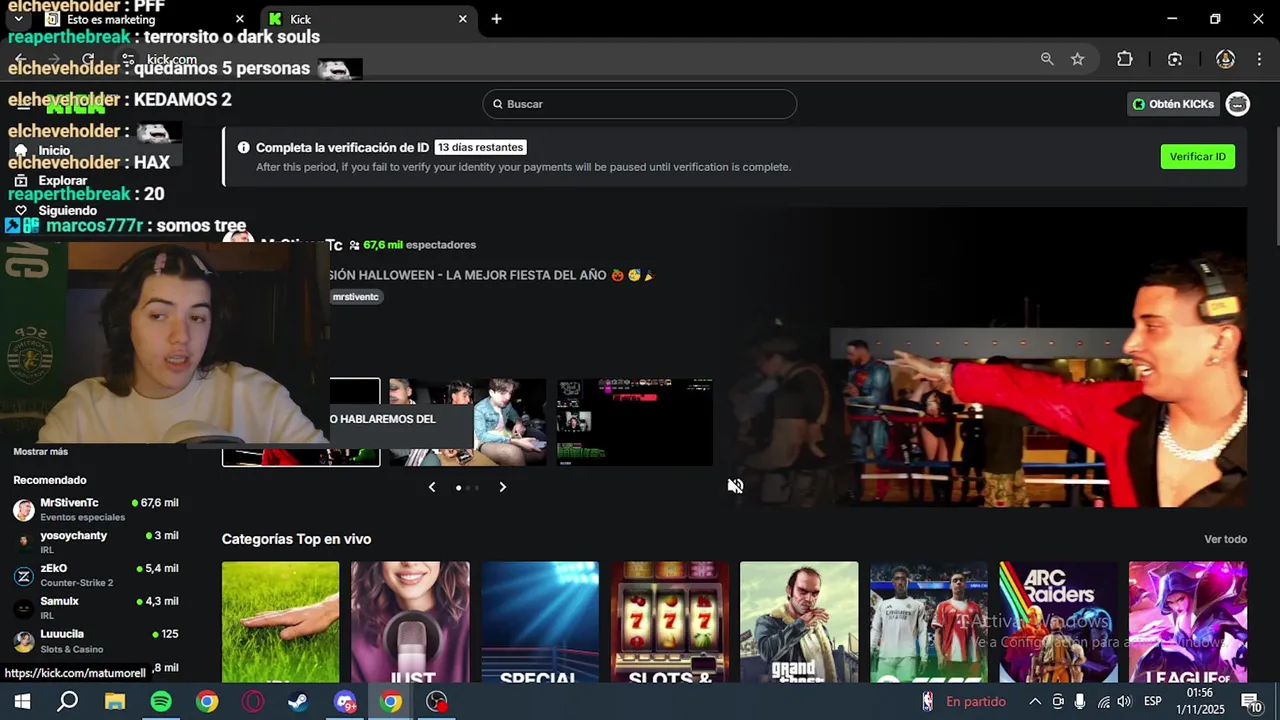Open the Spotify taskbar icon
The image size is (1280, 720).
click(x=160, y=702)
